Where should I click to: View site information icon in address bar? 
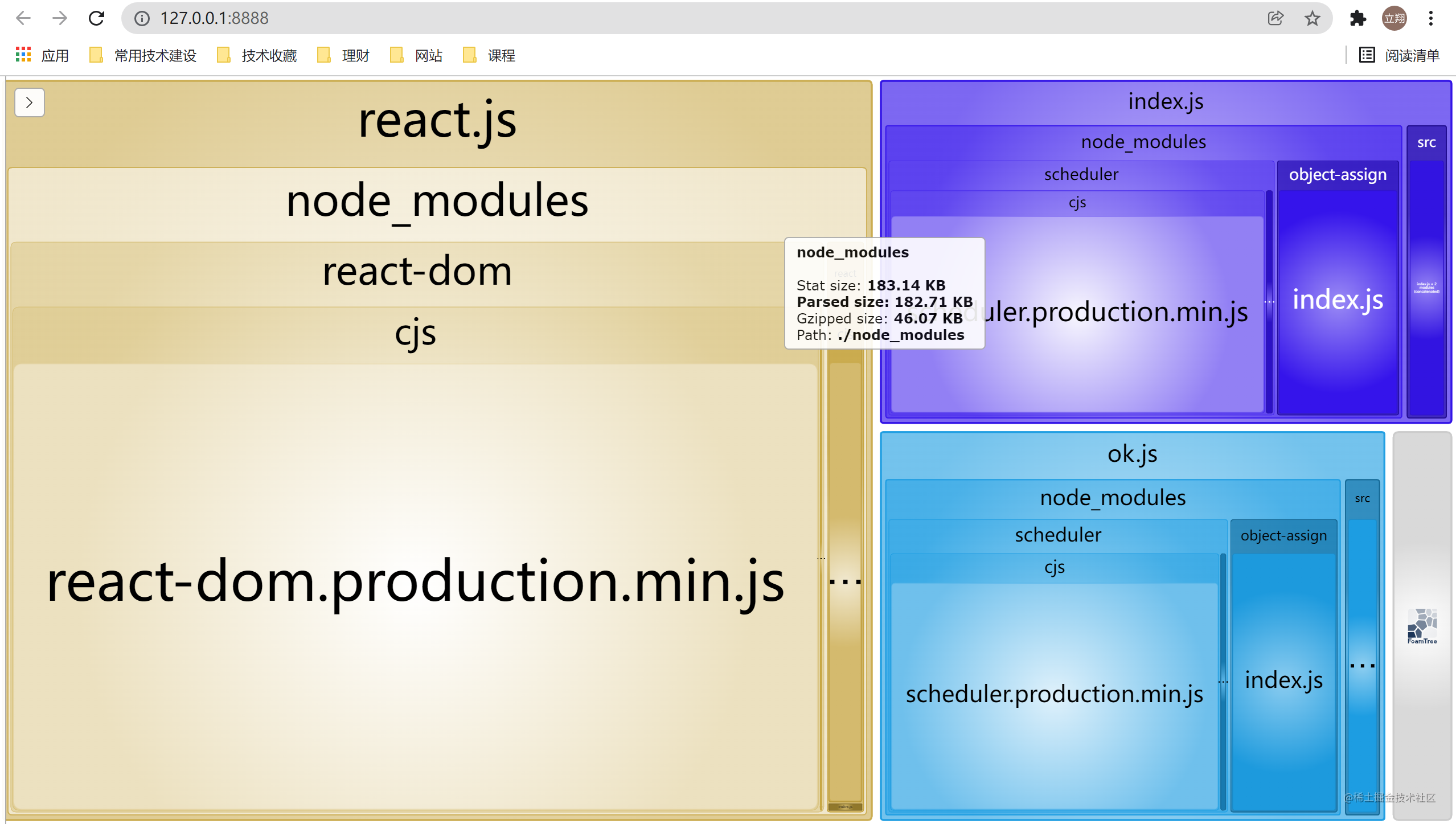142,18
